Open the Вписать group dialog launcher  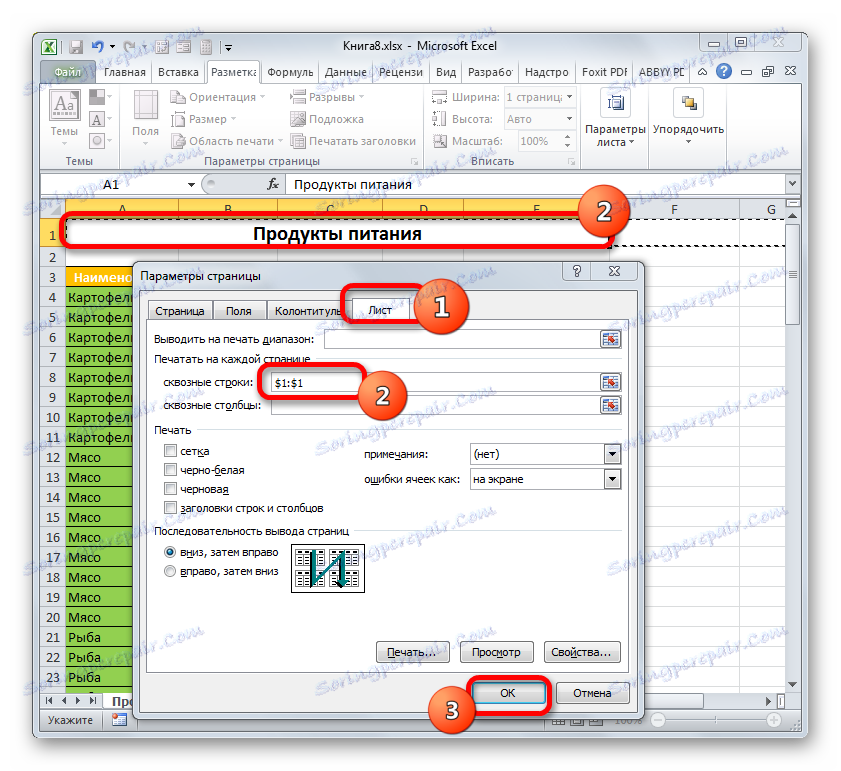click(x=571, y=161)
